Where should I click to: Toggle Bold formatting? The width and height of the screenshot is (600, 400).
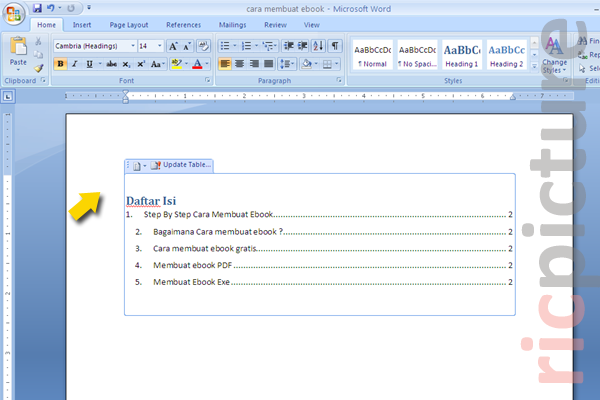pos(60,64)
